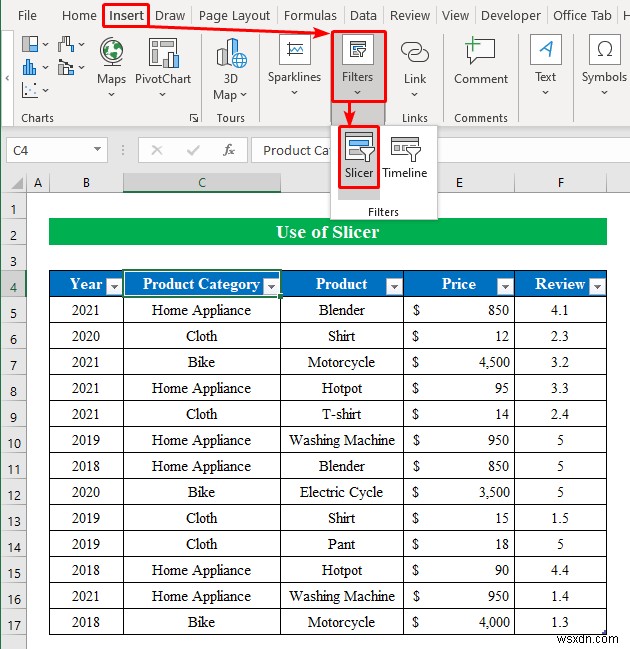Viewport: 630px width, 649px height.
Task: Open the Filters group button
Action: 358,66
